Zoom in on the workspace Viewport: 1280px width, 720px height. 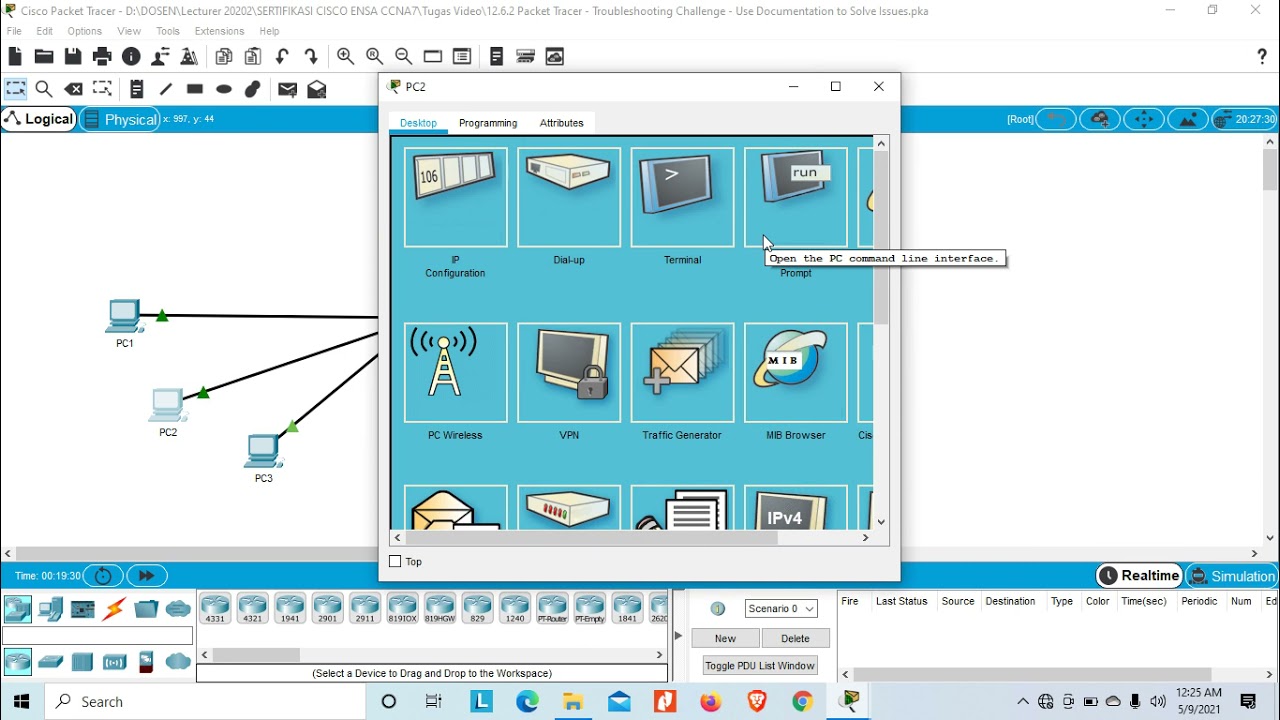click(x=346, y=57)
